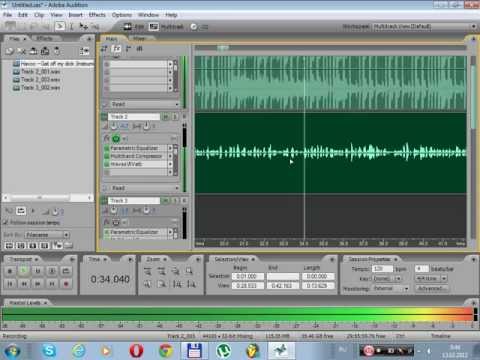480x360 pixels.
Task: Toggle Parametric Equalizer power on Track 2
Action: 107,148
